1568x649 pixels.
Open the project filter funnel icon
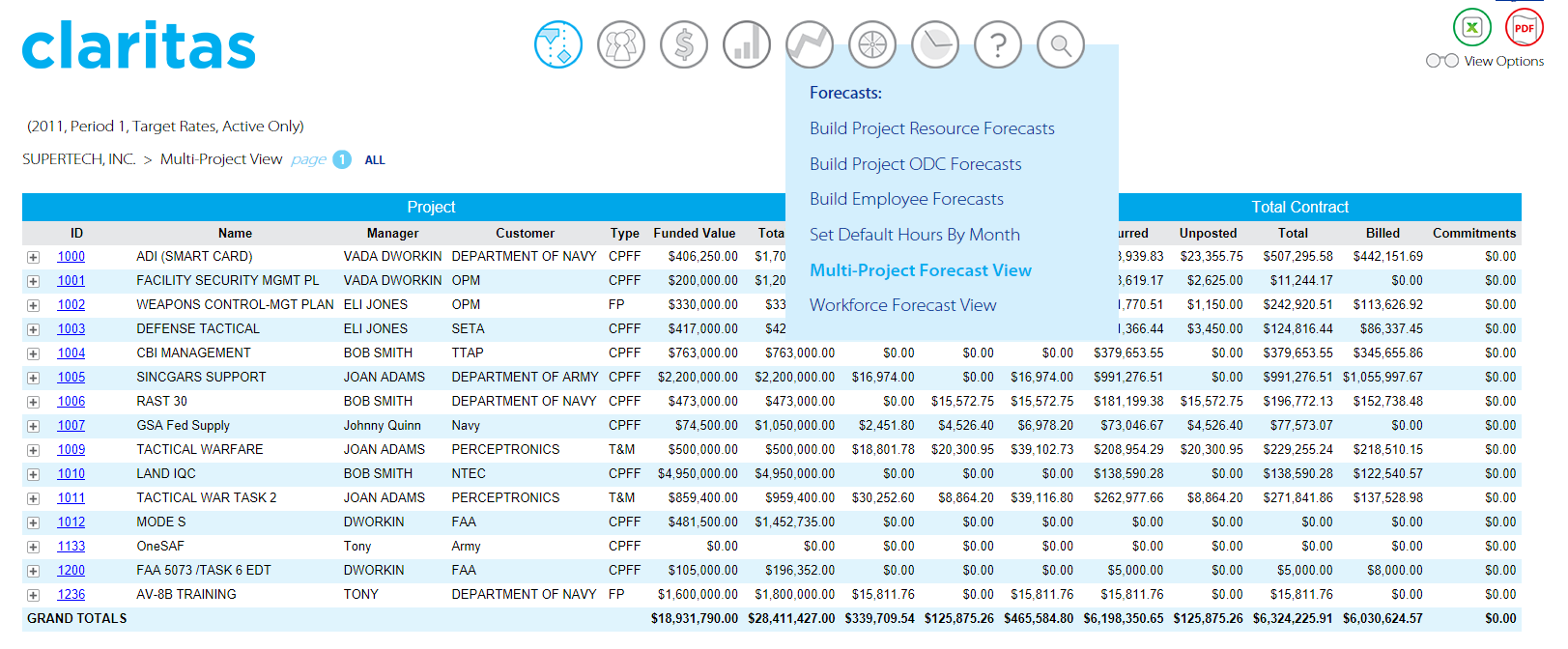click(558, 44)
